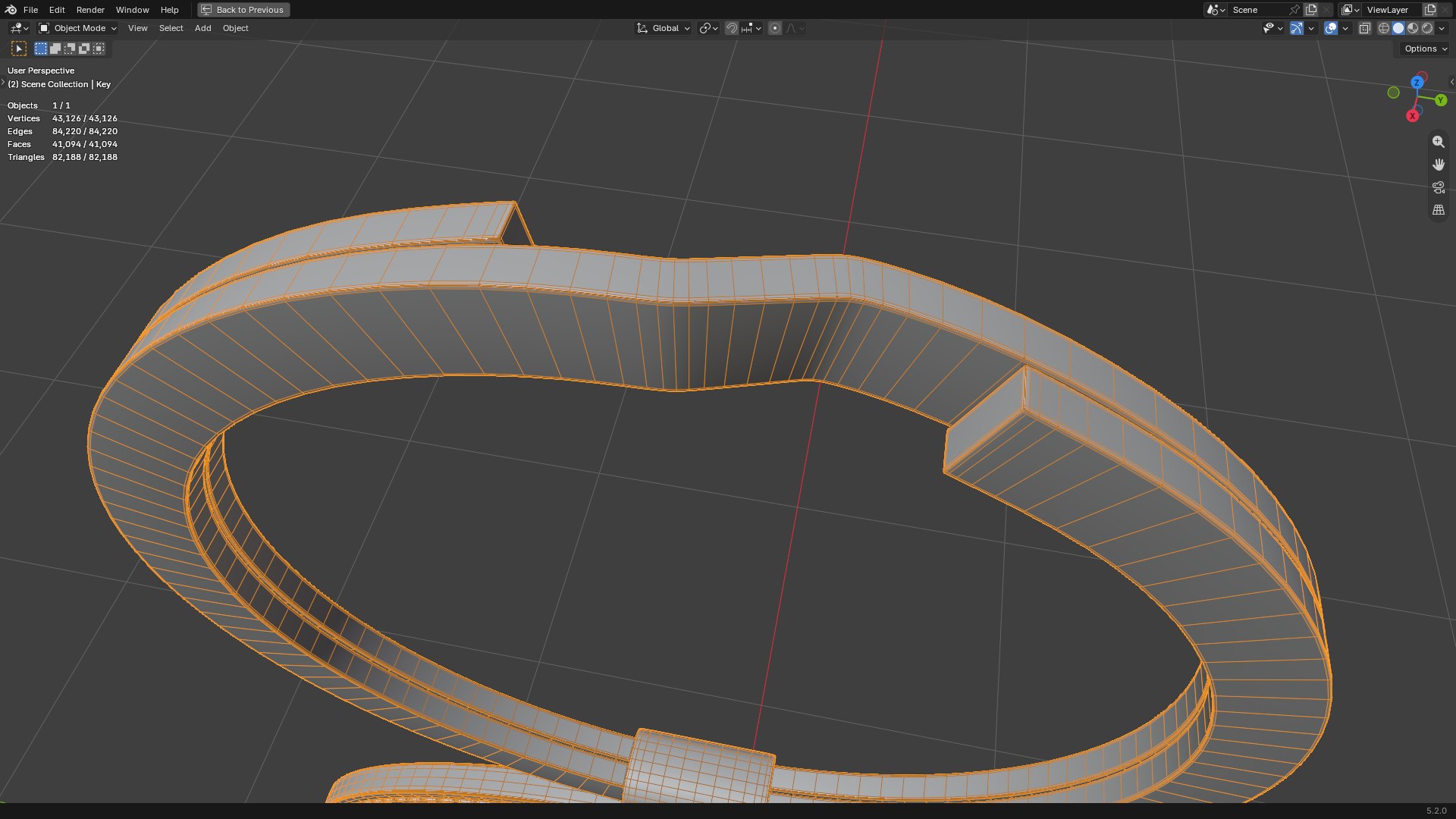This screenshot has height=819, width=1456.
Task: Click the zoom magnifier viewport icon
Action: click(1438, 142)
